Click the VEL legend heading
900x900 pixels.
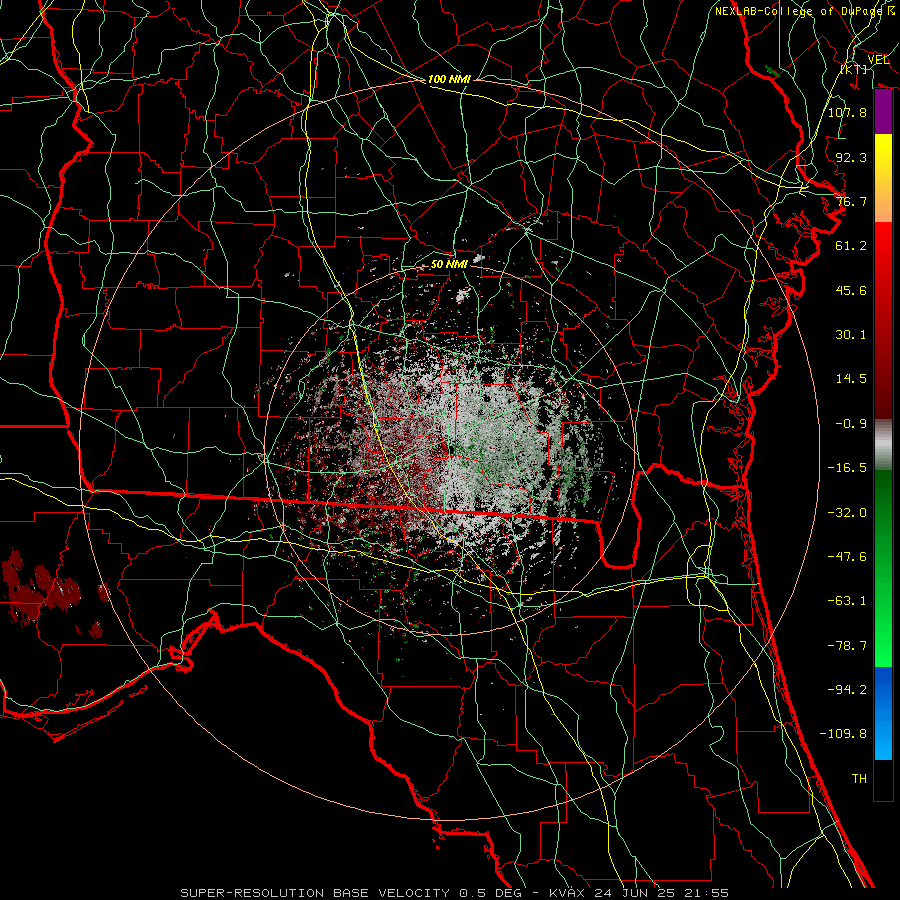pos(878,59)
